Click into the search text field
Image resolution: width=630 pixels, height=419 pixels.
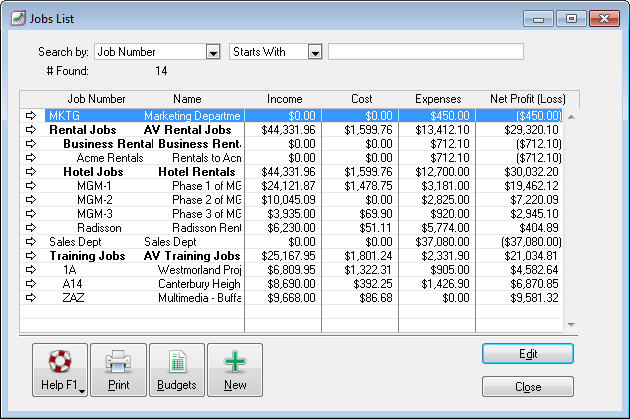(x=426, y=52)
